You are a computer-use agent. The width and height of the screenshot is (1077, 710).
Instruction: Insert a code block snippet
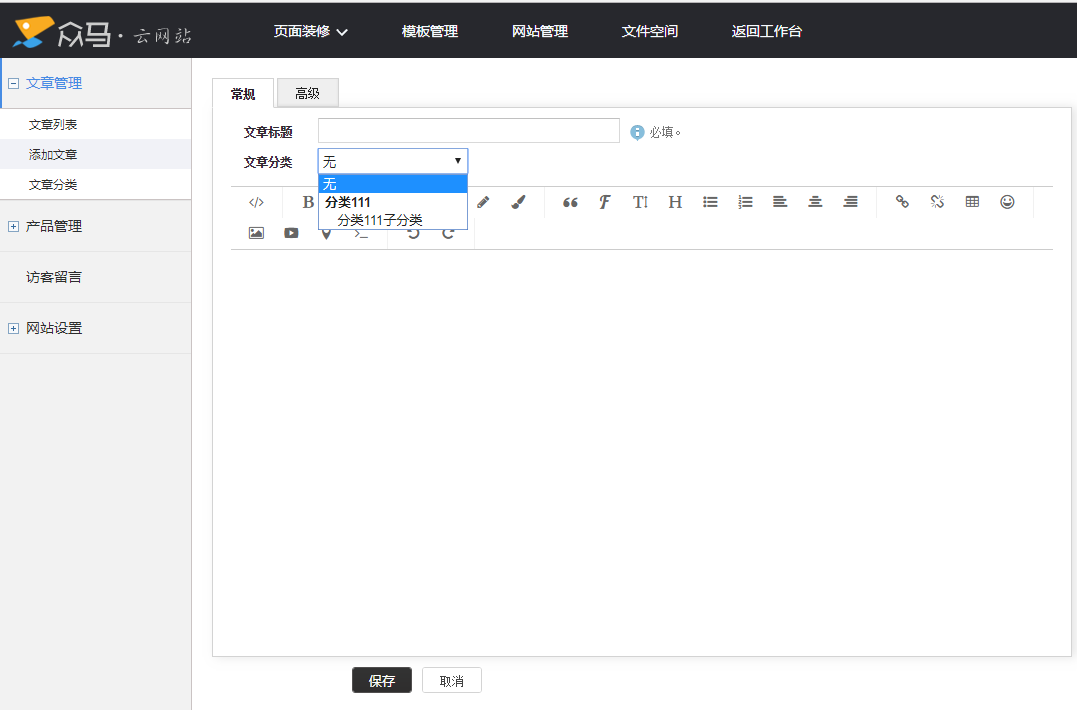(x=361, y=234)
